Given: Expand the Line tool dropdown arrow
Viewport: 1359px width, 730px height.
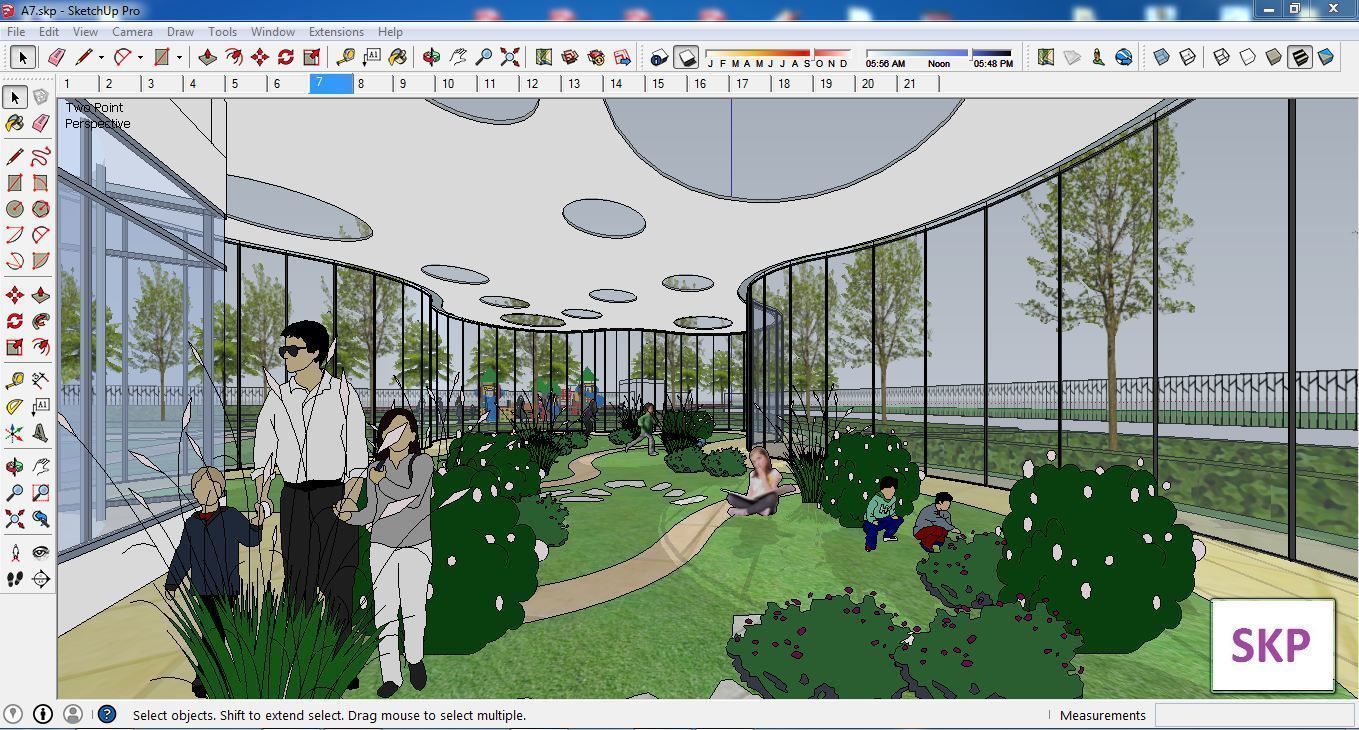Looking at the screenshot, I should click(101, 57).
